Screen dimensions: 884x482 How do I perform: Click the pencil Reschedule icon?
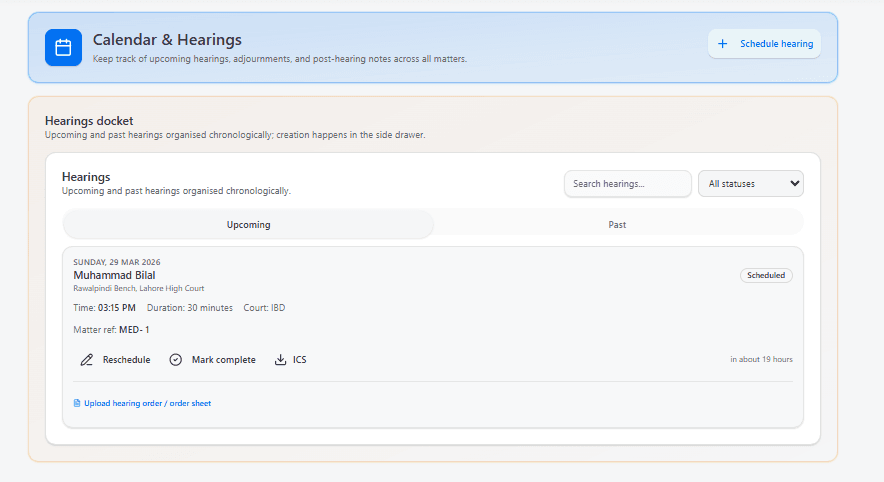click(x=87, y=360)
